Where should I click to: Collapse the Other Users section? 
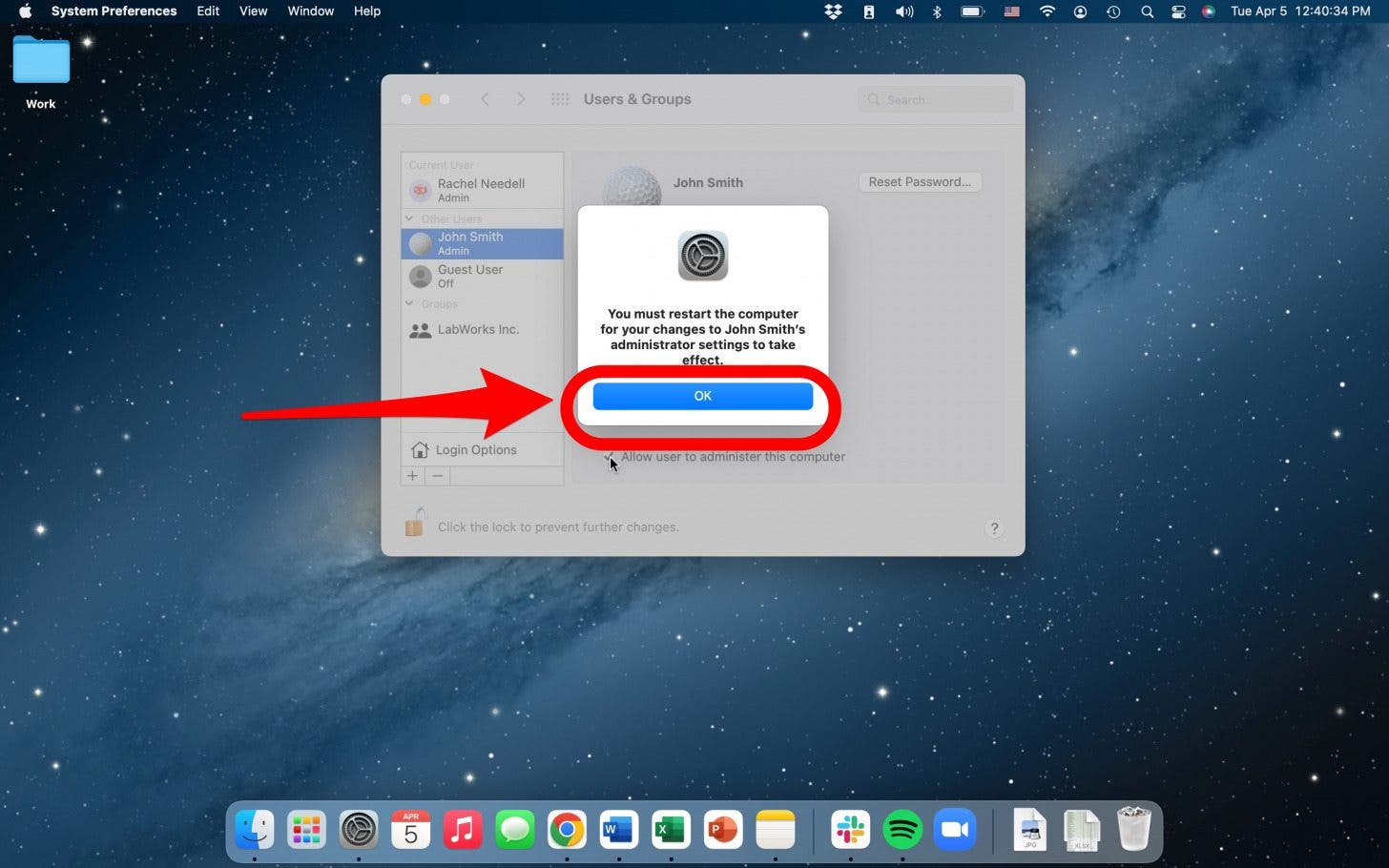[x=409, y=218]
